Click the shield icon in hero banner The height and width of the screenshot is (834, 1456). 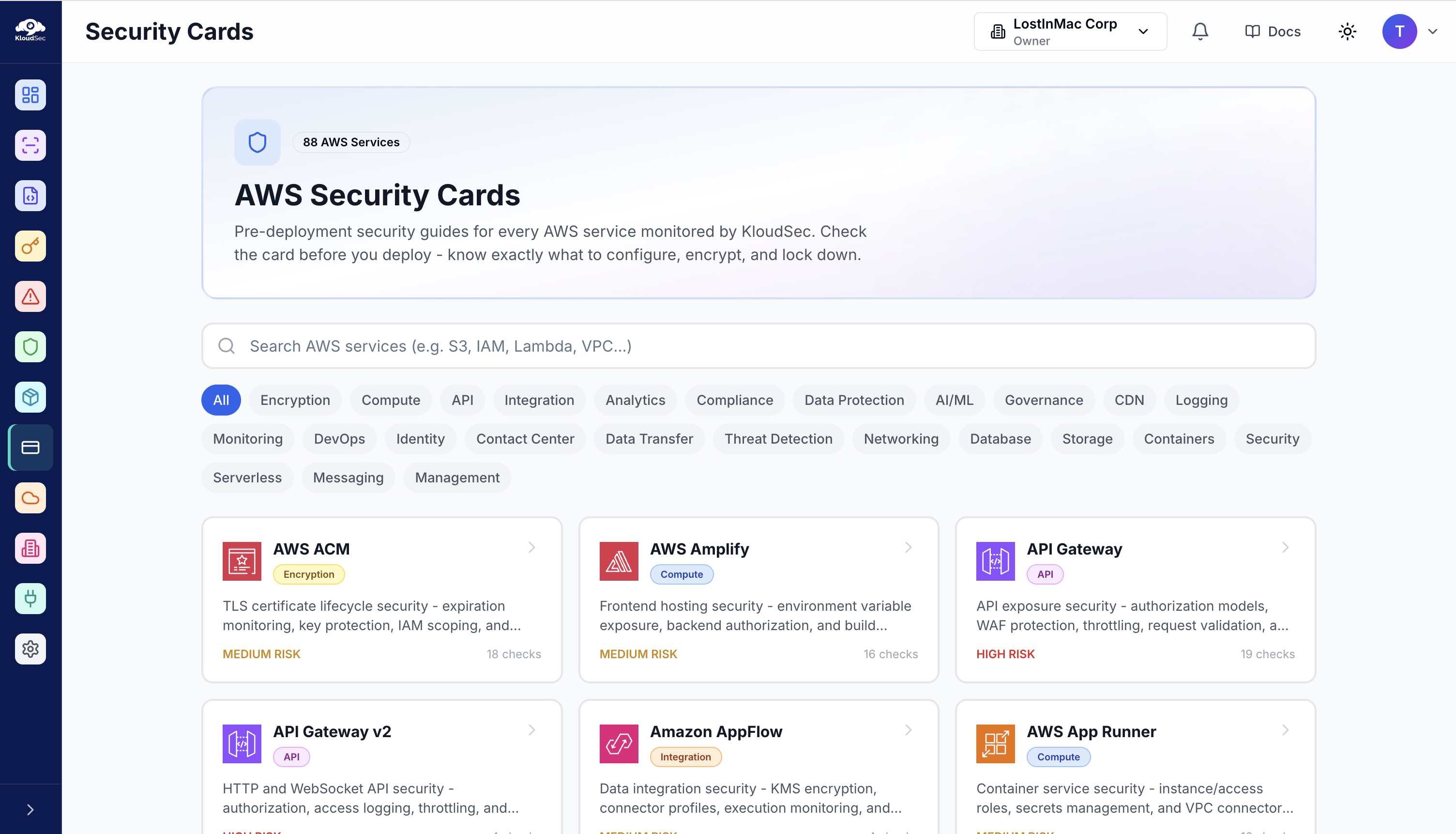click(x=258, y=142)
